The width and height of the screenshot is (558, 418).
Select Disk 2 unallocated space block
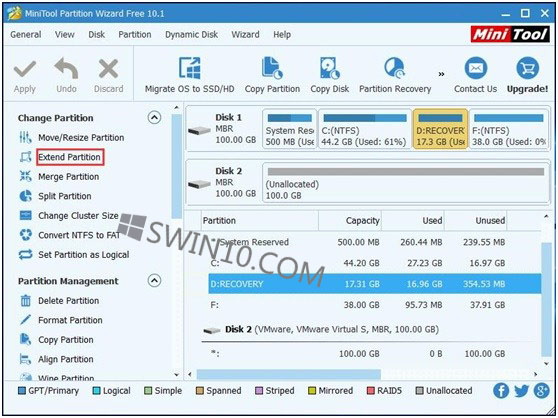[406, 183]
